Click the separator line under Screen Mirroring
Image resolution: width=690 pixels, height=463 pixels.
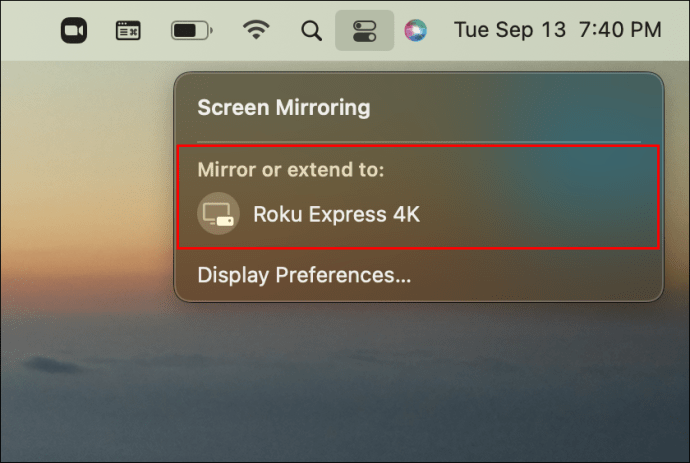click(x=418, y=142)
